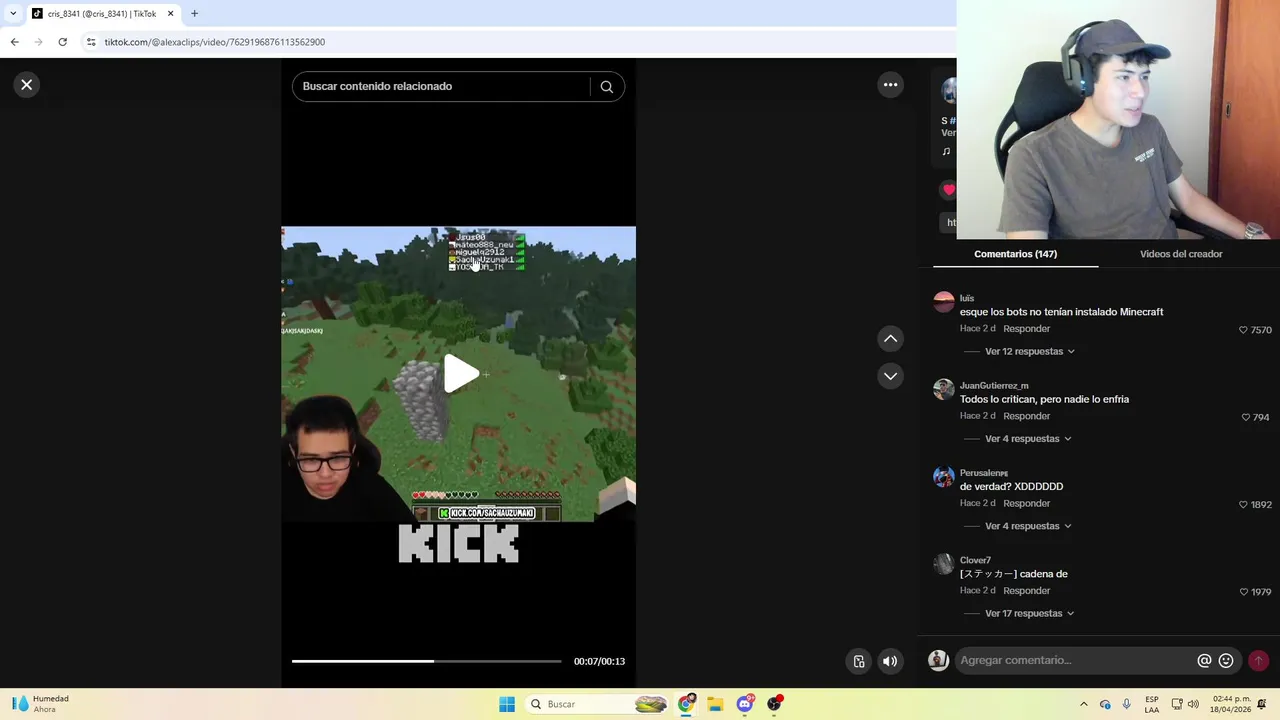Reply to luis's comment
This screenshot has width=1280, height=720.
[x=1027, y=329]
